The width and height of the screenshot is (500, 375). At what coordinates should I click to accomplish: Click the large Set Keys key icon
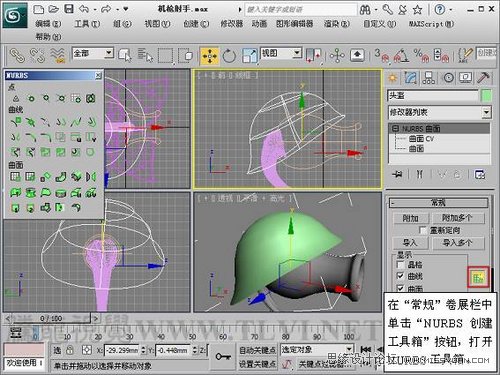[x=223, y=357]
